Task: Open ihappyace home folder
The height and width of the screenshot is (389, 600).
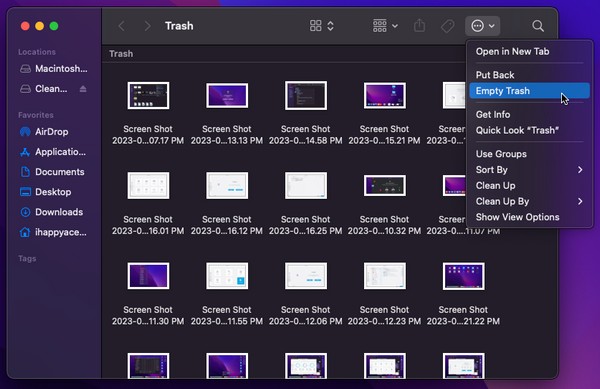Action: [54, 232]
